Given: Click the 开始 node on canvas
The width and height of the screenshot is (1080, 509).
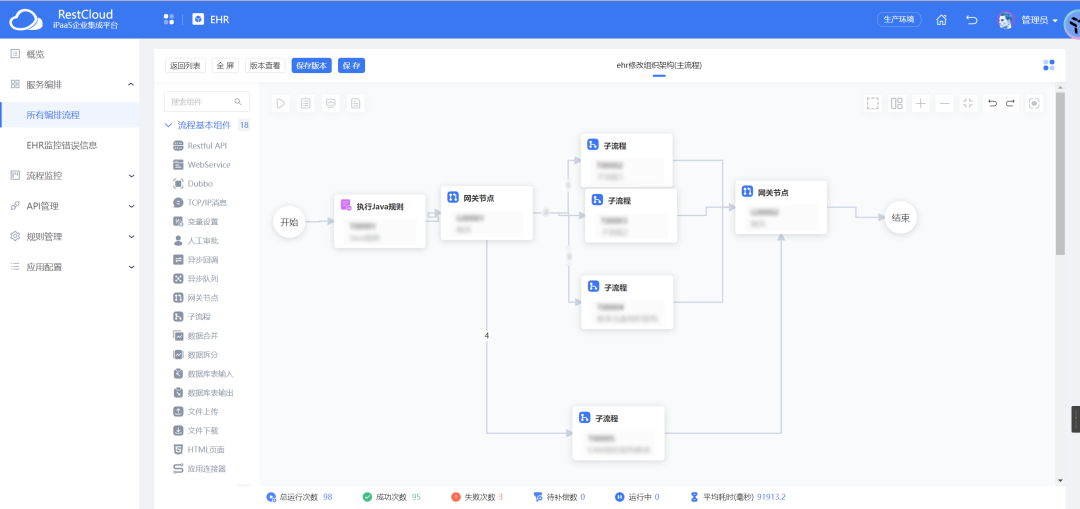Looking at the screenshot, I should (289, 222).
